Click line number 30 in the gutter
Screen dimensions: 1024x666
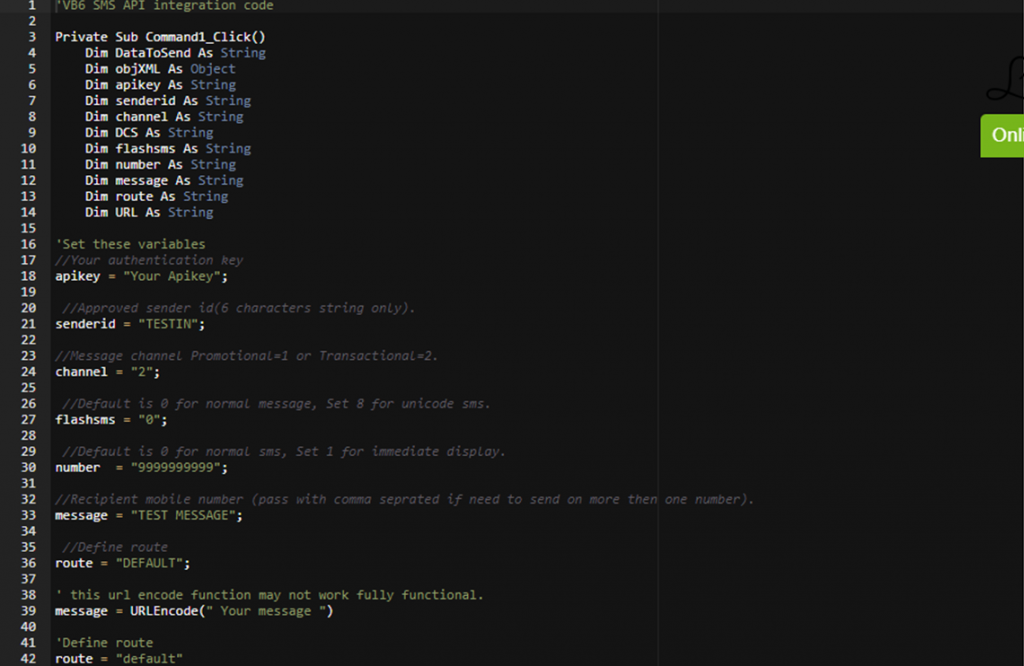tap(29, 468)
